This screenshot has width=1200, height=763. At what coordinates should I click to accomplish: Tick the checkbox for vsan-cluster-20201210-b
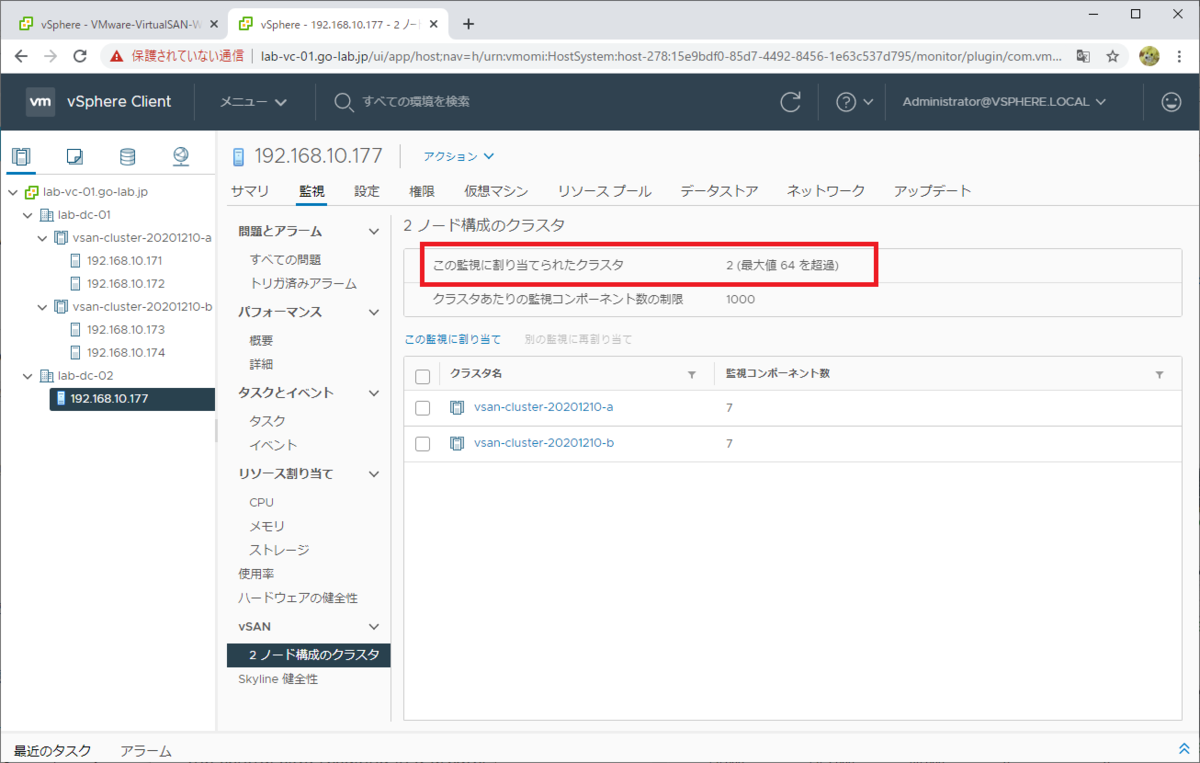422,443
